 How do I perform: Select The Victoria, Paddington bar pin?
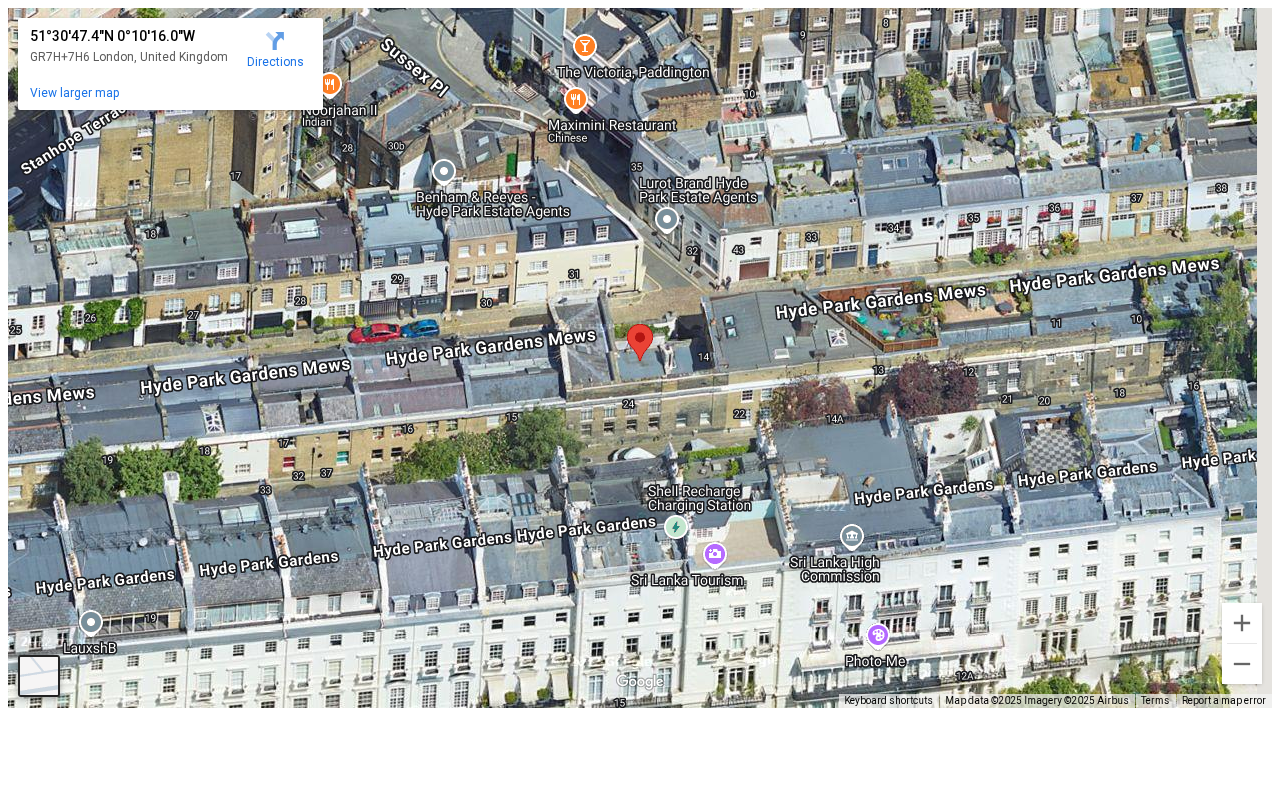click(x=585, y=46)
